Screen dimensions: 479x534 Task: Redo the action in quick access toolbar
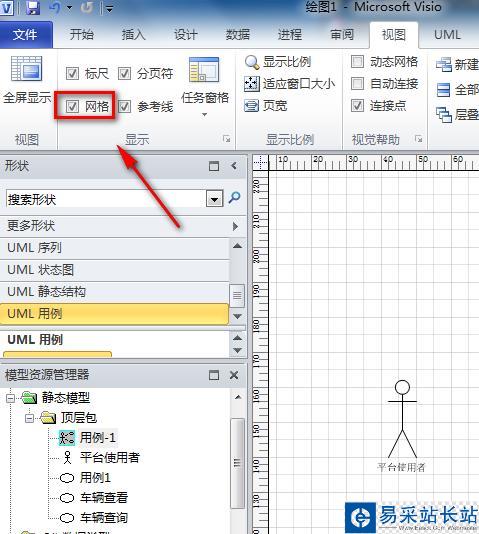(x=87, y=7)
